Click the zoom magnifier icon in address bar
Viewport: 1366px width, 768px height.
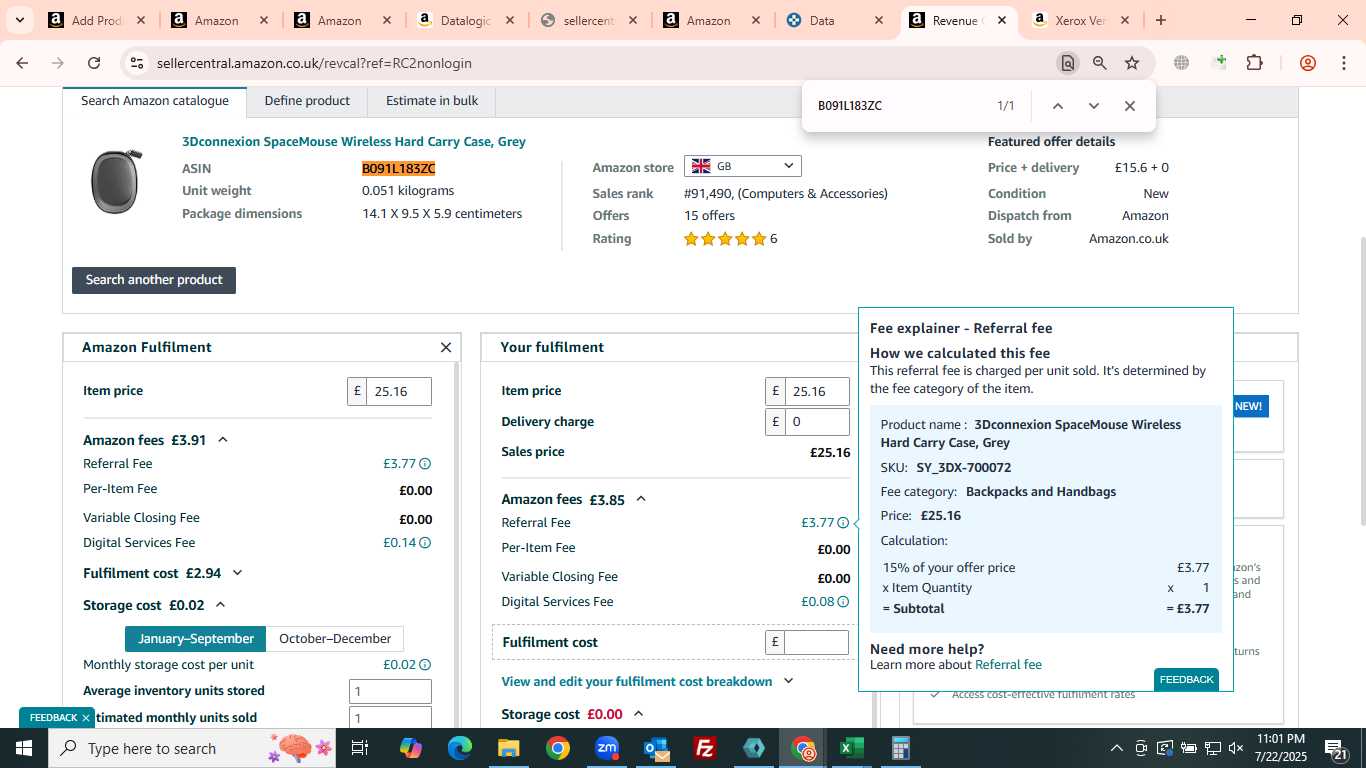(x=1100, y=63)
